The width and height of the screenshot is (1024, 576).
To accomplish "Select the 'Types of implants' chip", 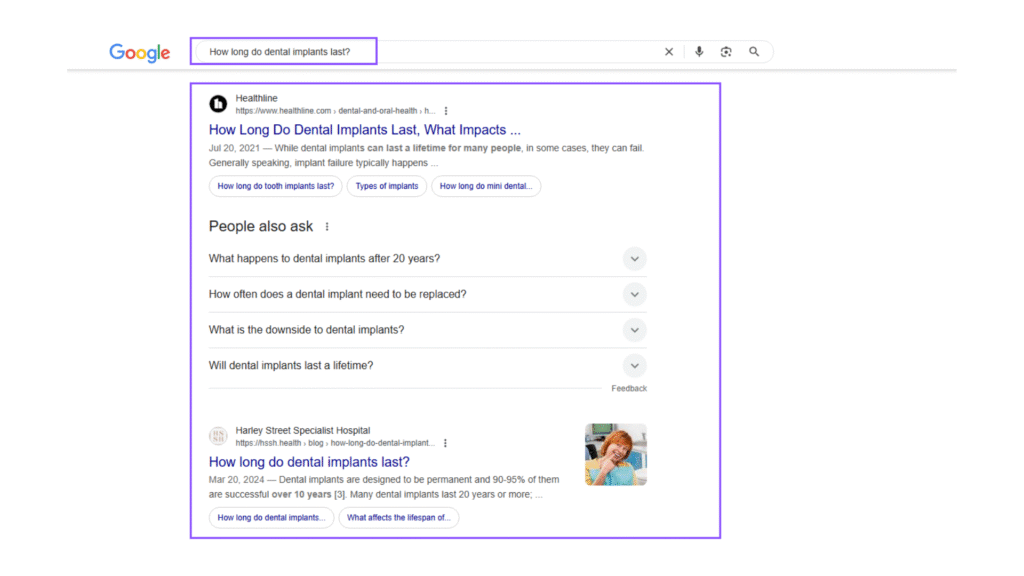I will (x=387, y=186).
